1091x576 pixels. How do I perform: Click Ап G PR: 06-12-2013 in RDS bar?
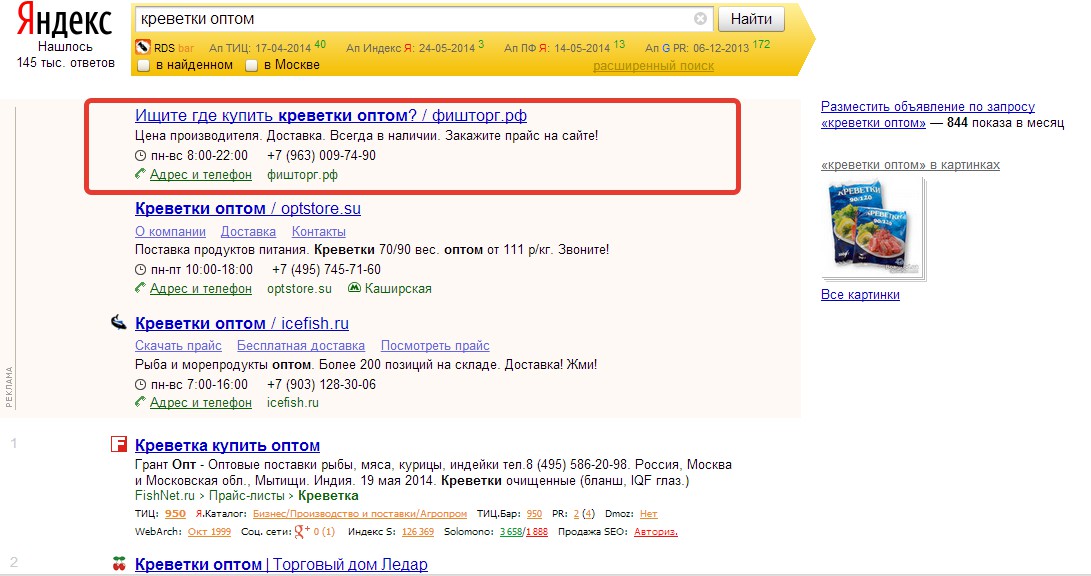click(696, 48)
